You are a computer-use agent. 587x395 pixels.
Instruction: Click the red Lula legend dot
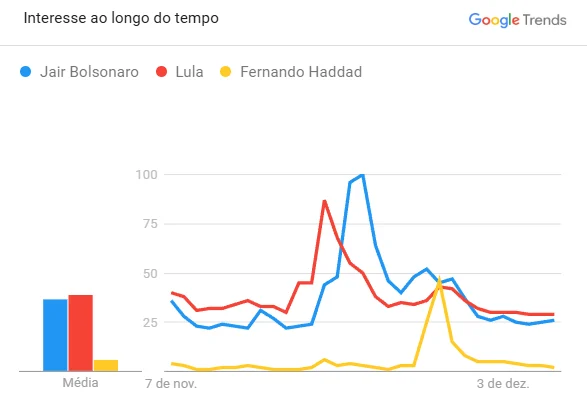coord(161,72)
